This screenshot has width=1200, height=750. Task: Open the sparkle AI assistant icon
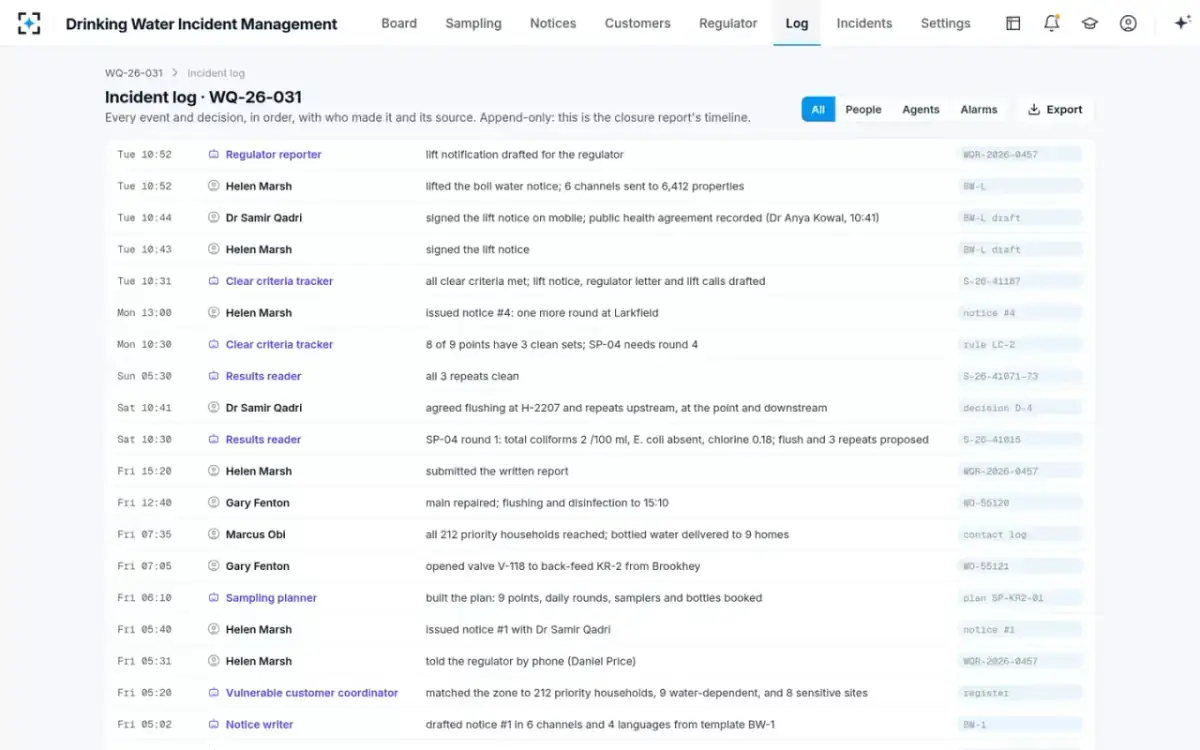click(1181, 23)
